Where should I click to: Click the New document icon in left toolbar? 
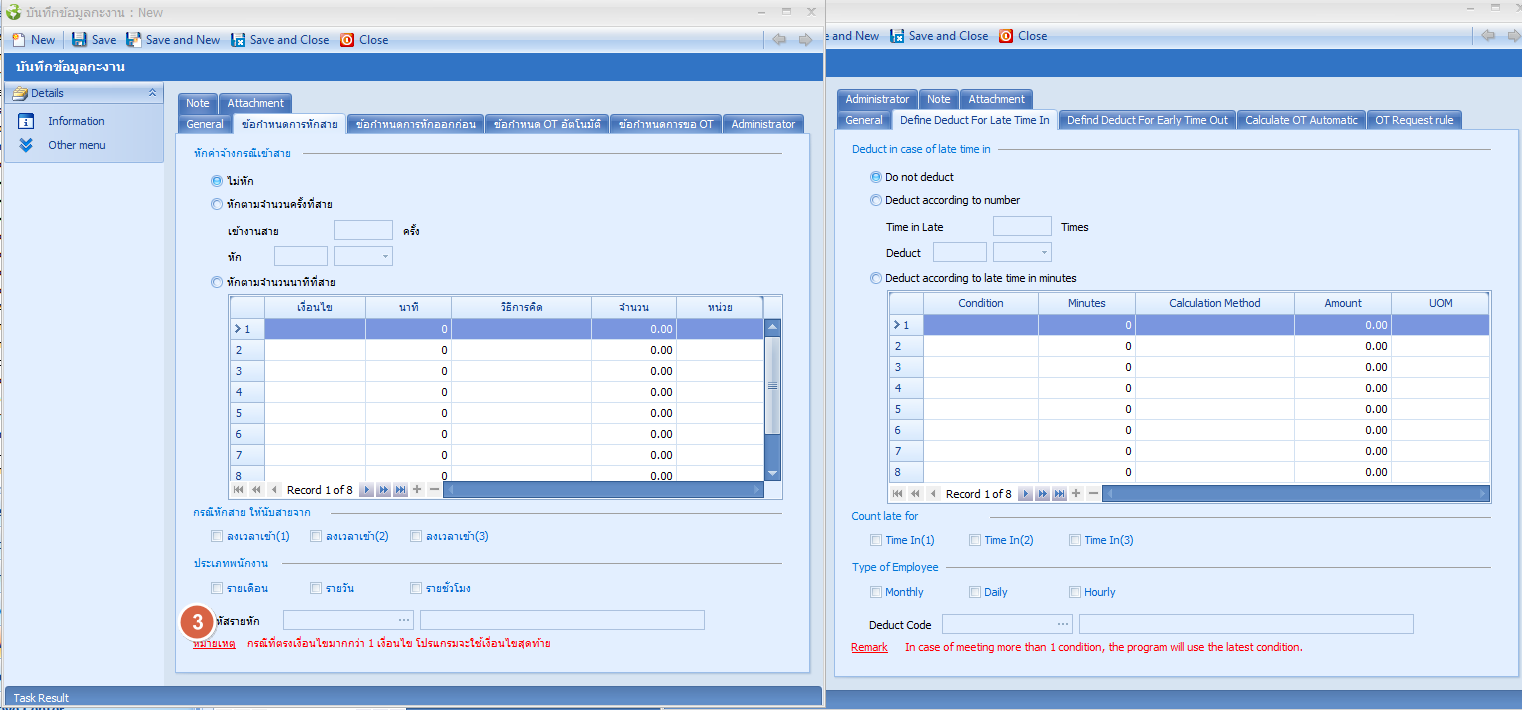click(18, 40)
